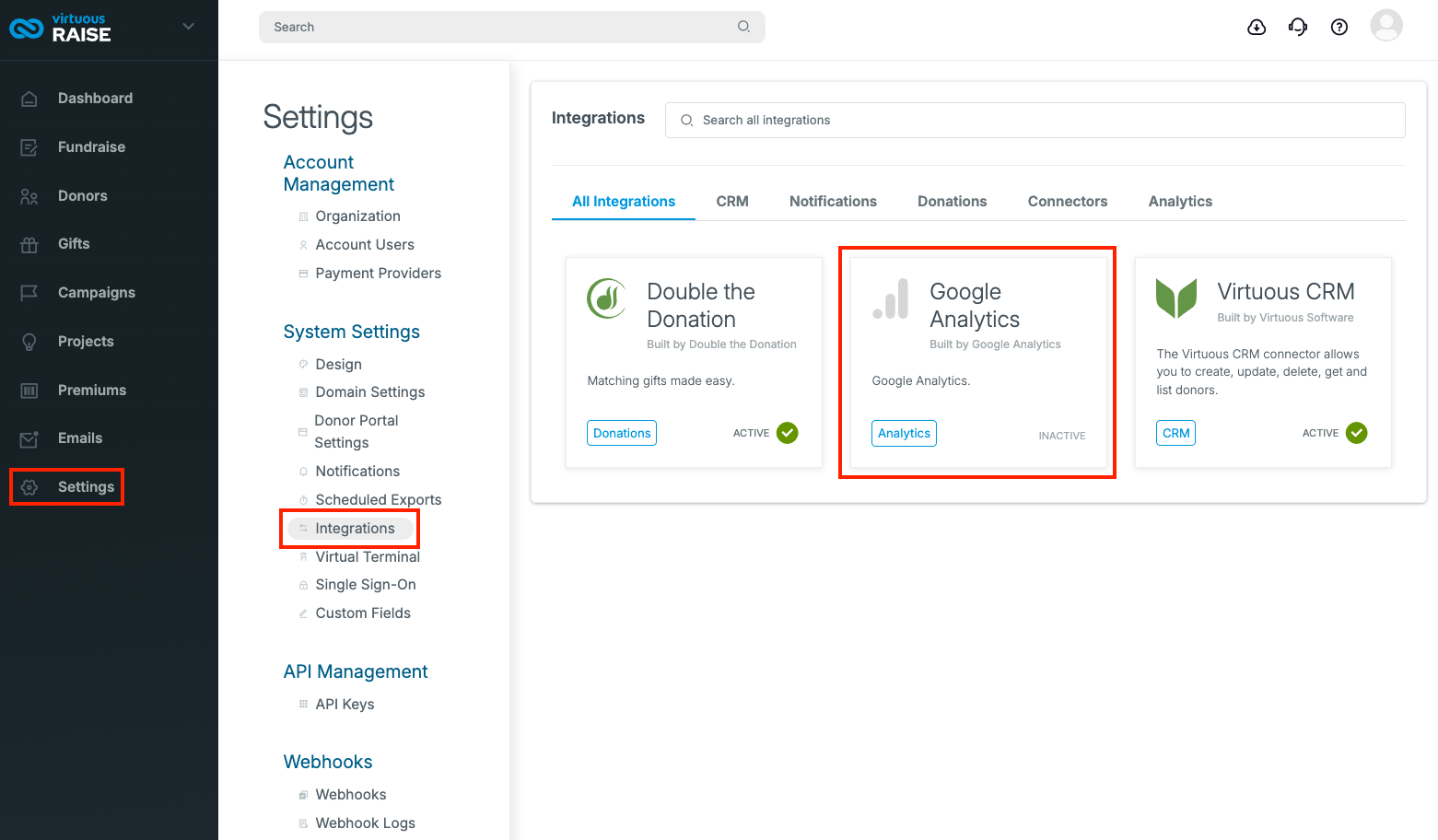Screen dimensions: 1438x840
Task: Open the Emails sidebar section
Action: (80, 438)
